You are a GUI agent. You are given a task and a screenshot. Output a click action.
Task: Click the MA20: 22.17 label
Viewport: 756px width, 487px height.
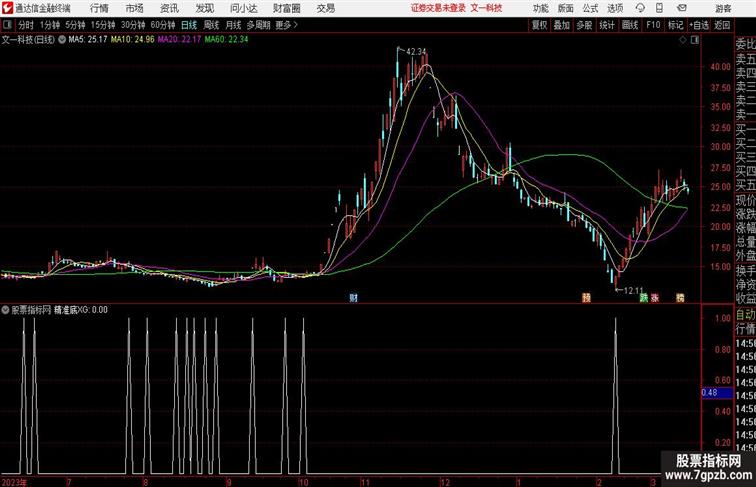click(179, 40)
